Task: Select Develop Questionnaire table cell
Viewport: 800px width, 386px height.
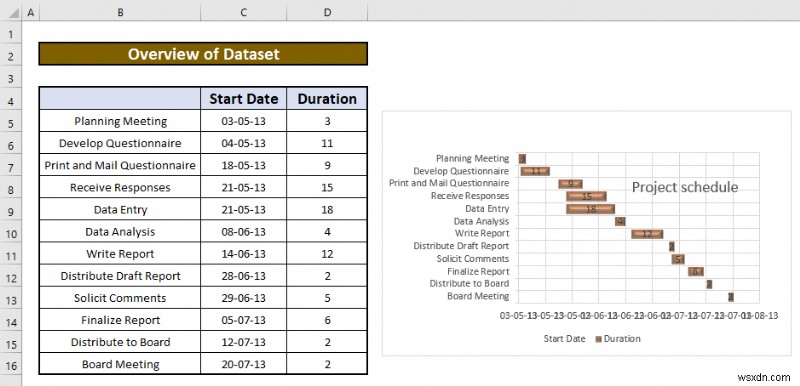Action: (120, 143)
